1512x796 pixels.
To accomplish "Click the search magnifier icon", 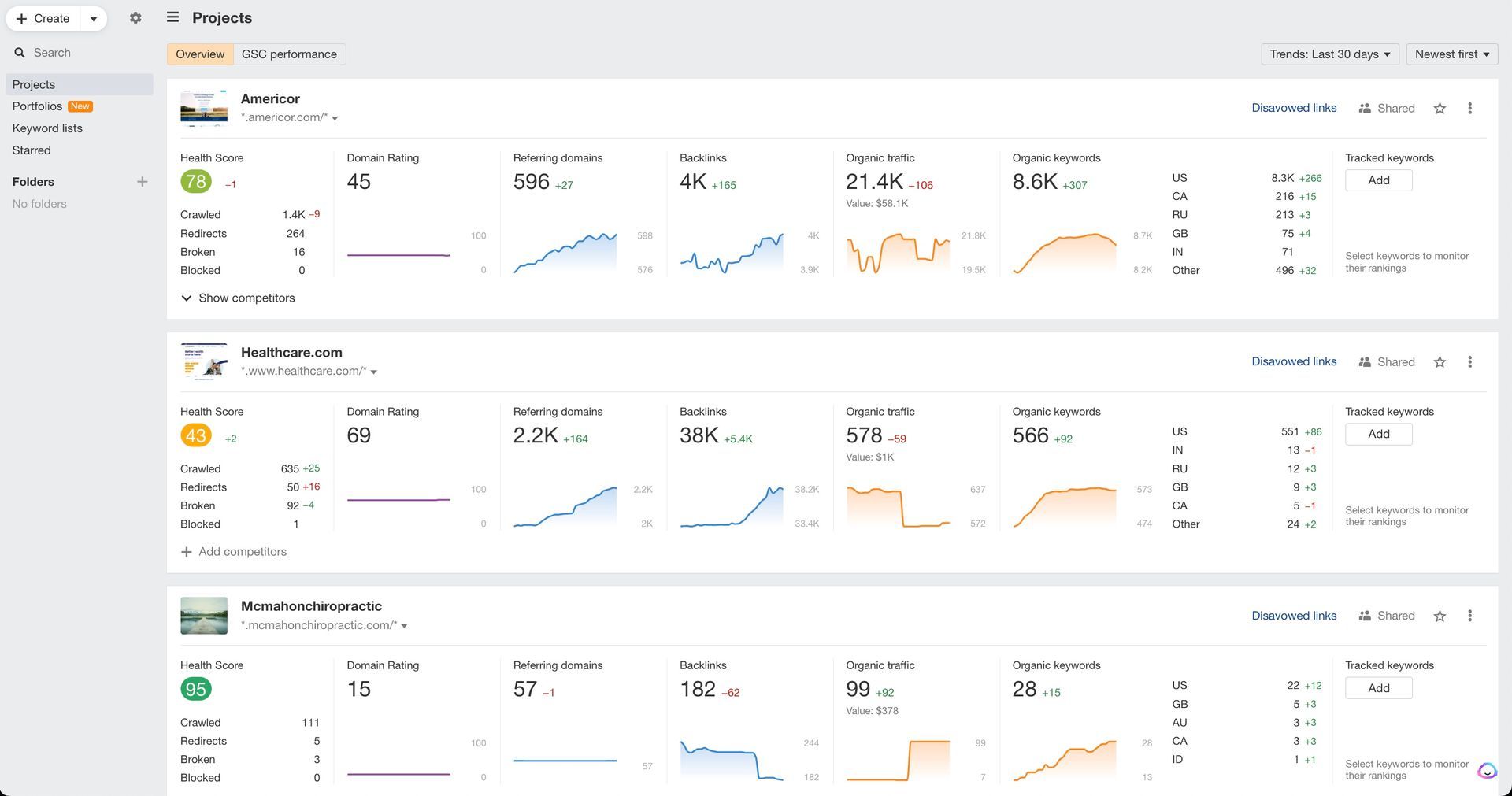I will [x=20, y=53].
